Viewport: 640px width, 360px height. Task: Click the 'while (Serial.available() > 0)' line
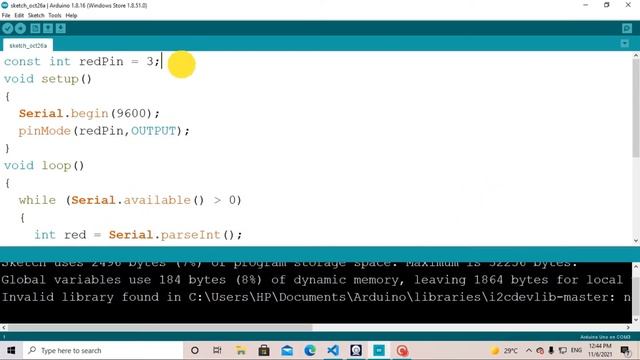pos(130,200)
